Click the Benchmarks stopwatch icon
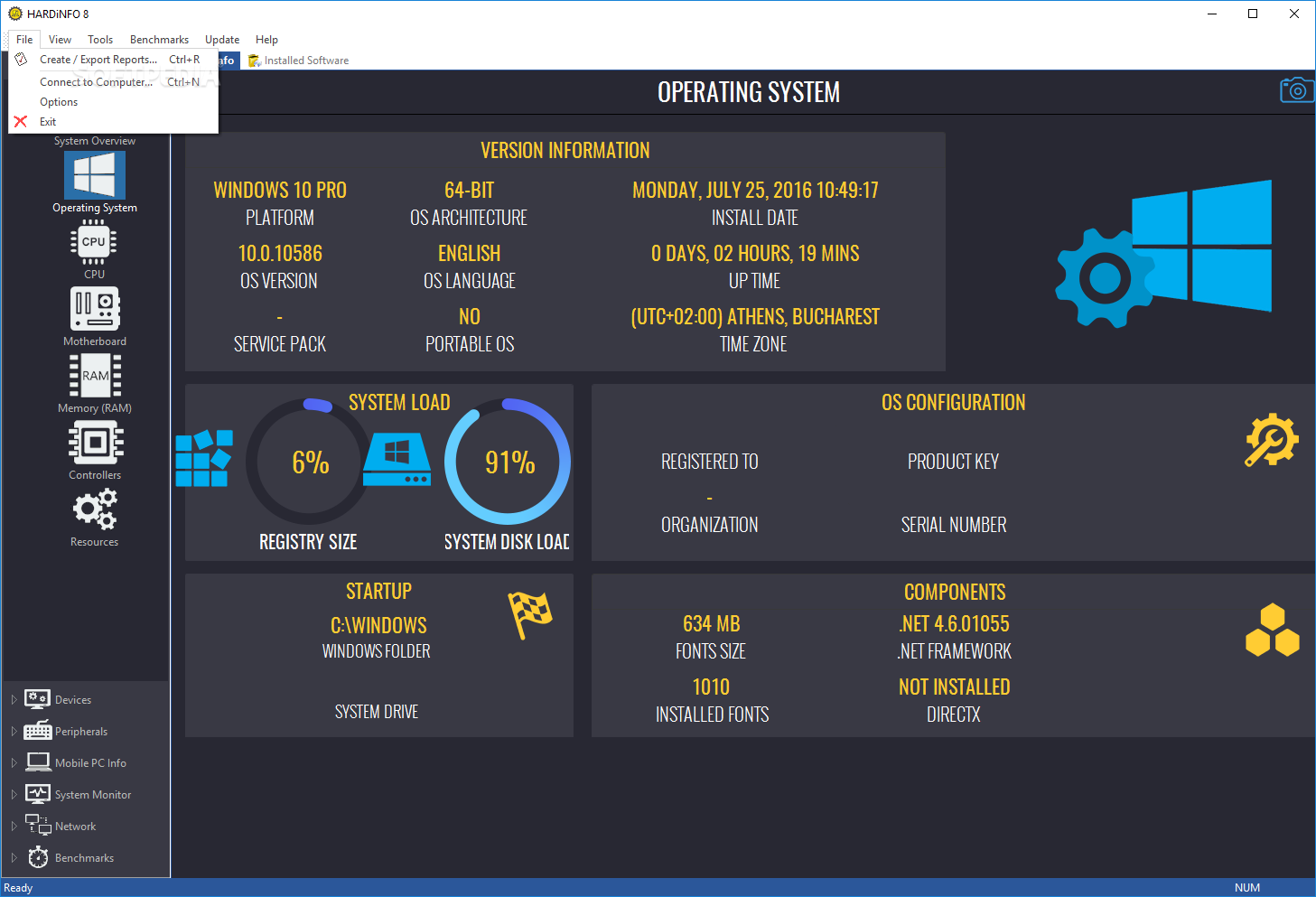Image resolution: width=1316 pixels, height=897 pixels. [x=38, y=857]
